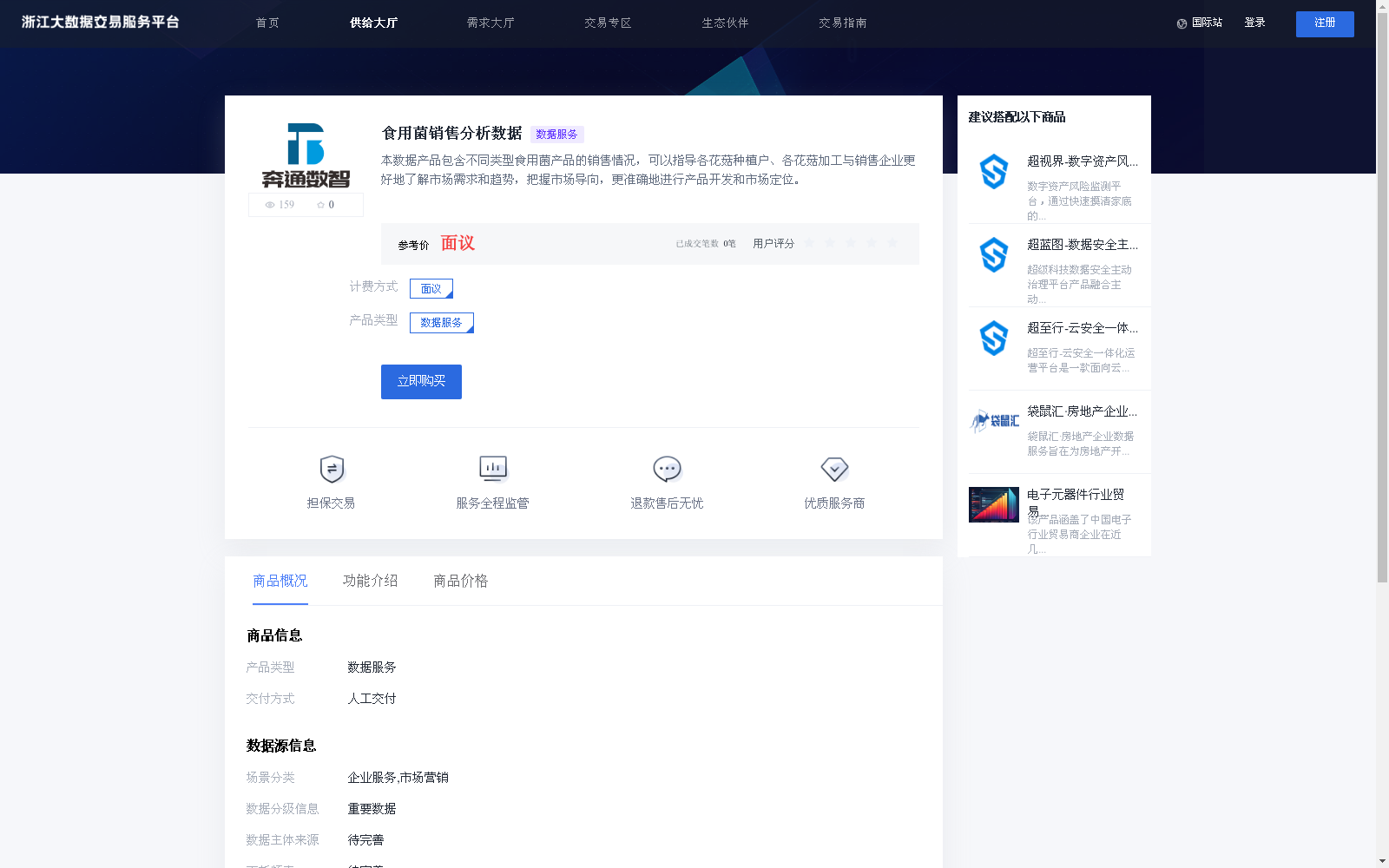This screenshot has width=1389, height=868.
Task: Click the 立即购买 button
Action: coord(421,382)
